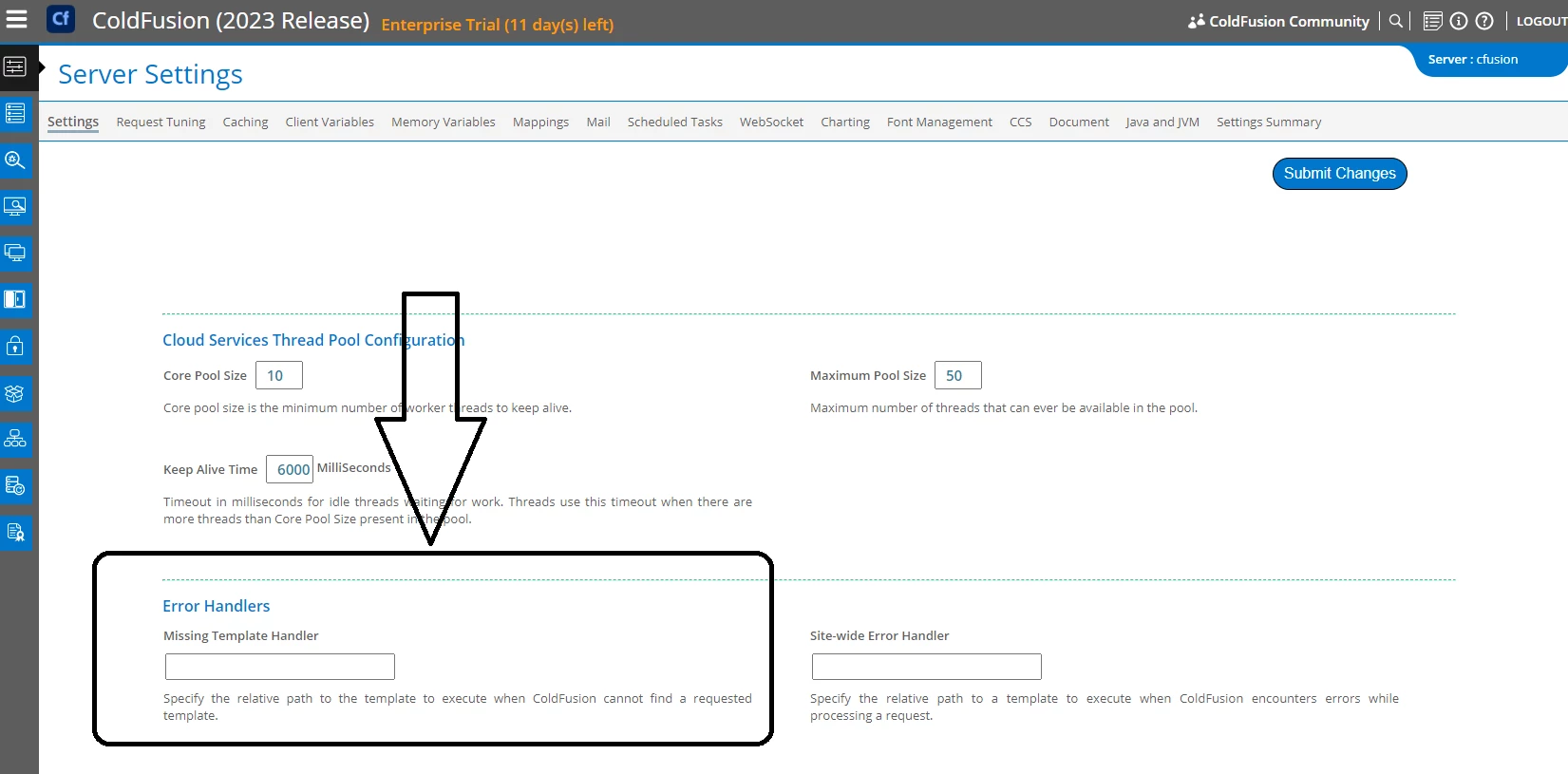
Task: Switch to the Caching tab
Action: (x=245, y=122)
